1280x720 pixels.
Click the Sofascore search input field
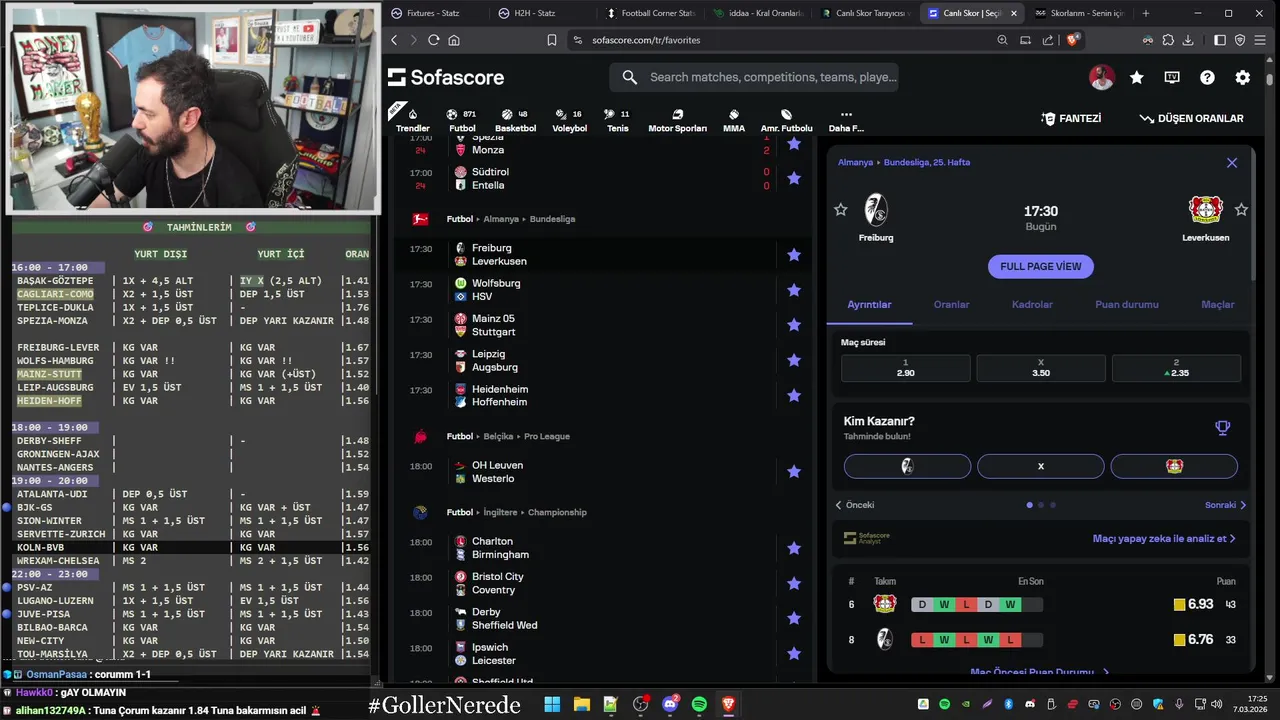pos(754,77)
